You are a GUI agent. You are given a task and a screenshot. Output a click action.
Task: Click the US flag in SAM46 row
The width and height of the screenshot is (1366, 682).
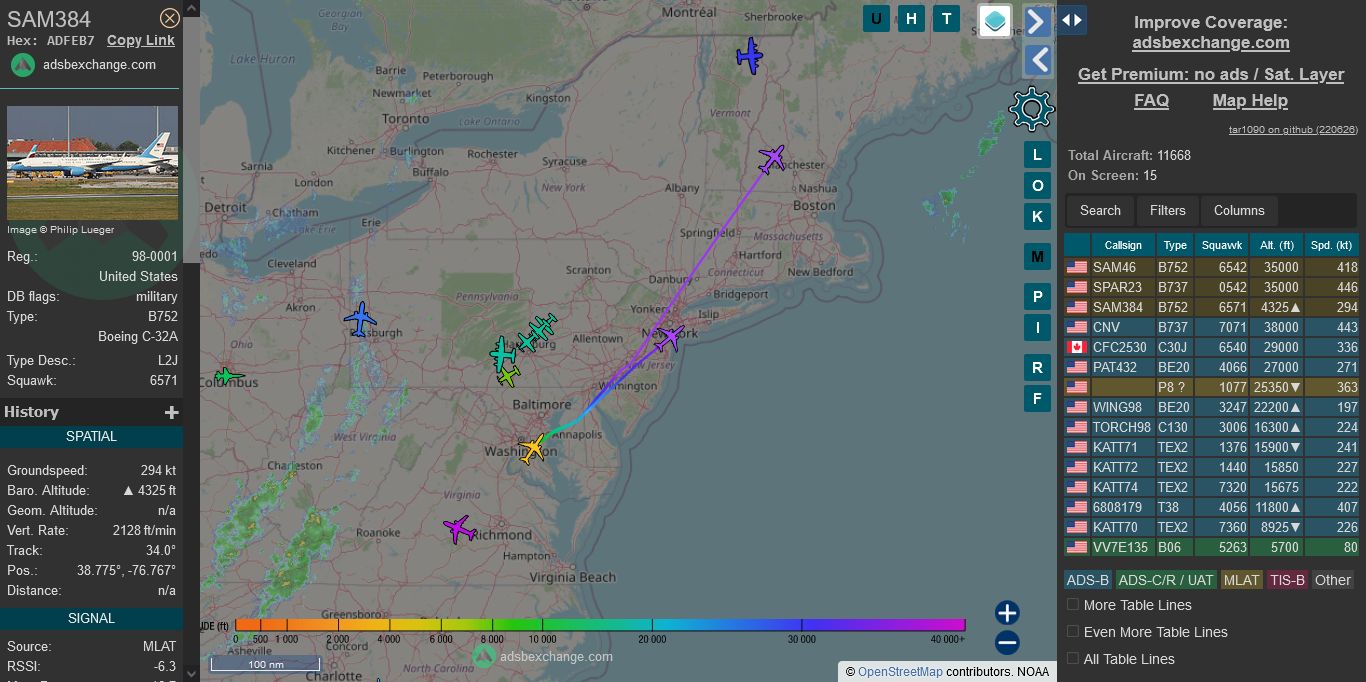(1077, 267)
